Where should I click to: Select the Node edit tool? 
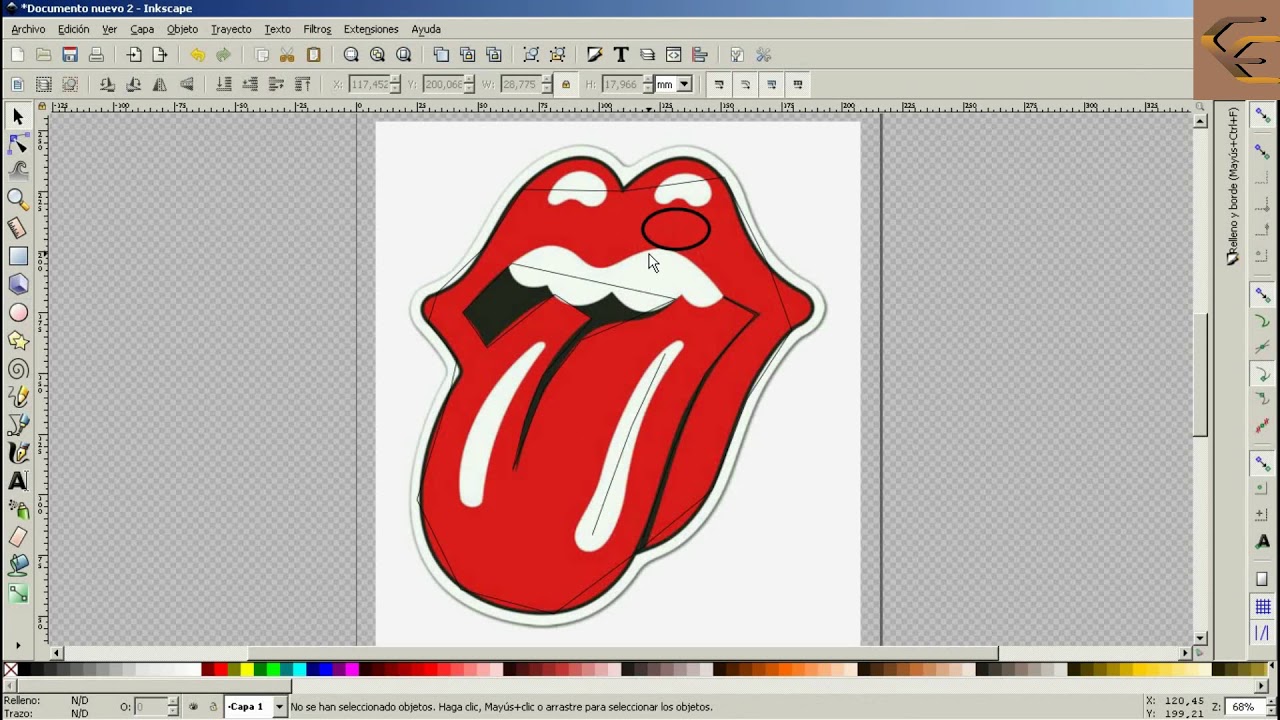coord(18,145)
